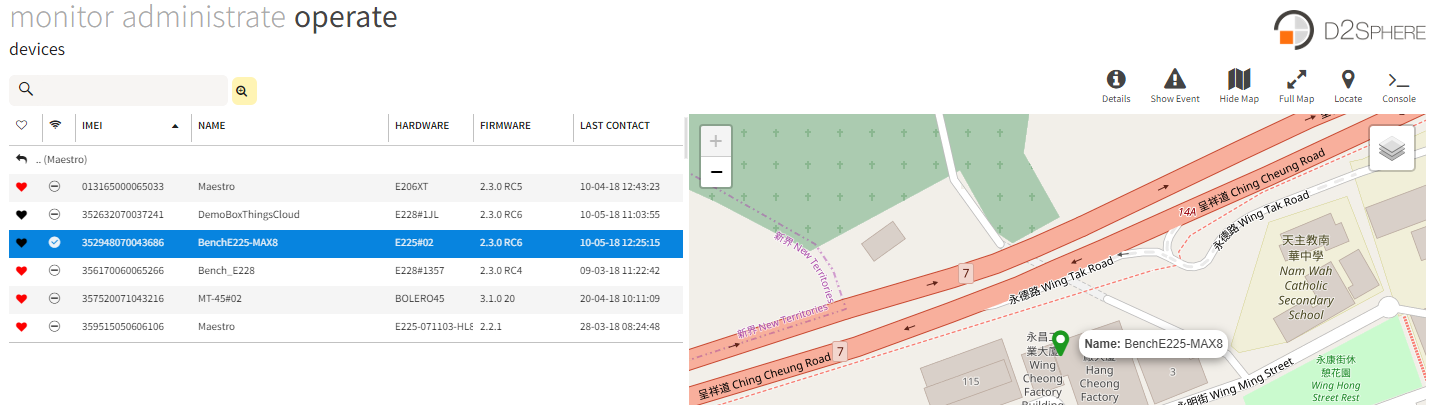Click hardware value E206XT

[411, 187]
